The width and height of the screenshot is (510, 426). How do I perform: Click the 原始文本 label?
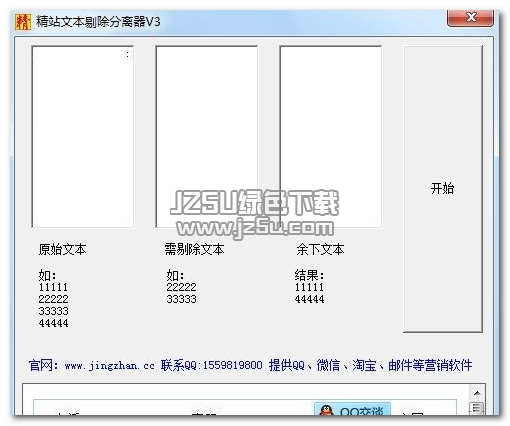62,249
